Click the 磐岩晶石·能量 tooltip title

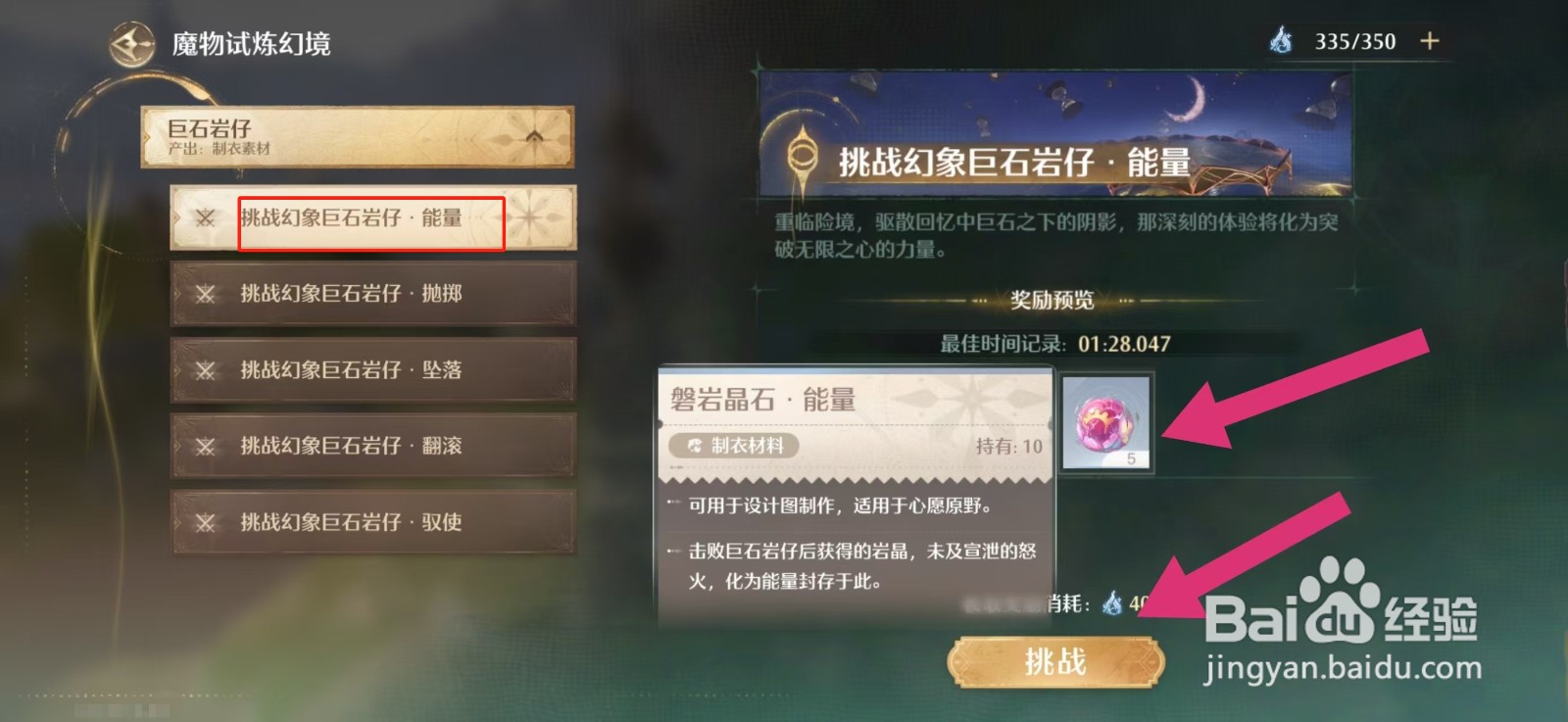[762, 400]
